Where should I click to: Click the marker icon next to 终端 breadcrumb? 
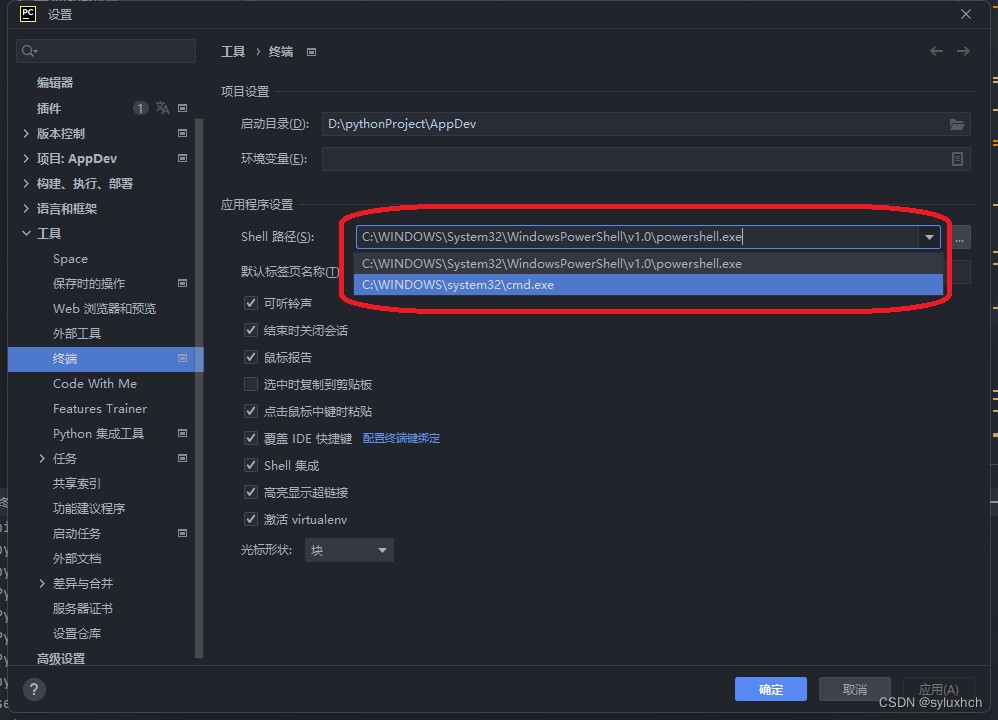tap(311, 52)
